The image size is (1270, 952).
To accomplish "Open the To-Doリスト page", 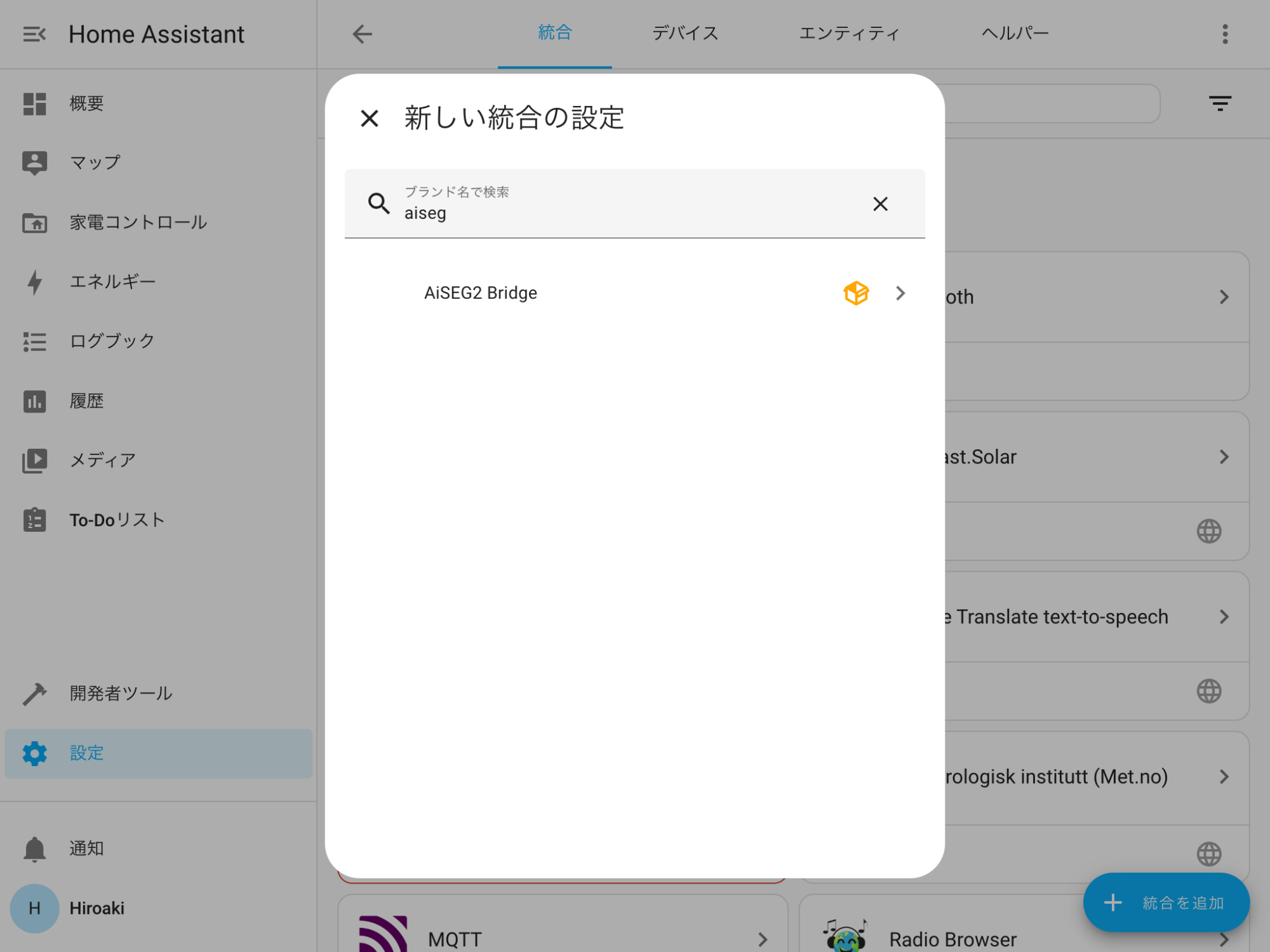I will pyautogui.click(x=159, y=520).
